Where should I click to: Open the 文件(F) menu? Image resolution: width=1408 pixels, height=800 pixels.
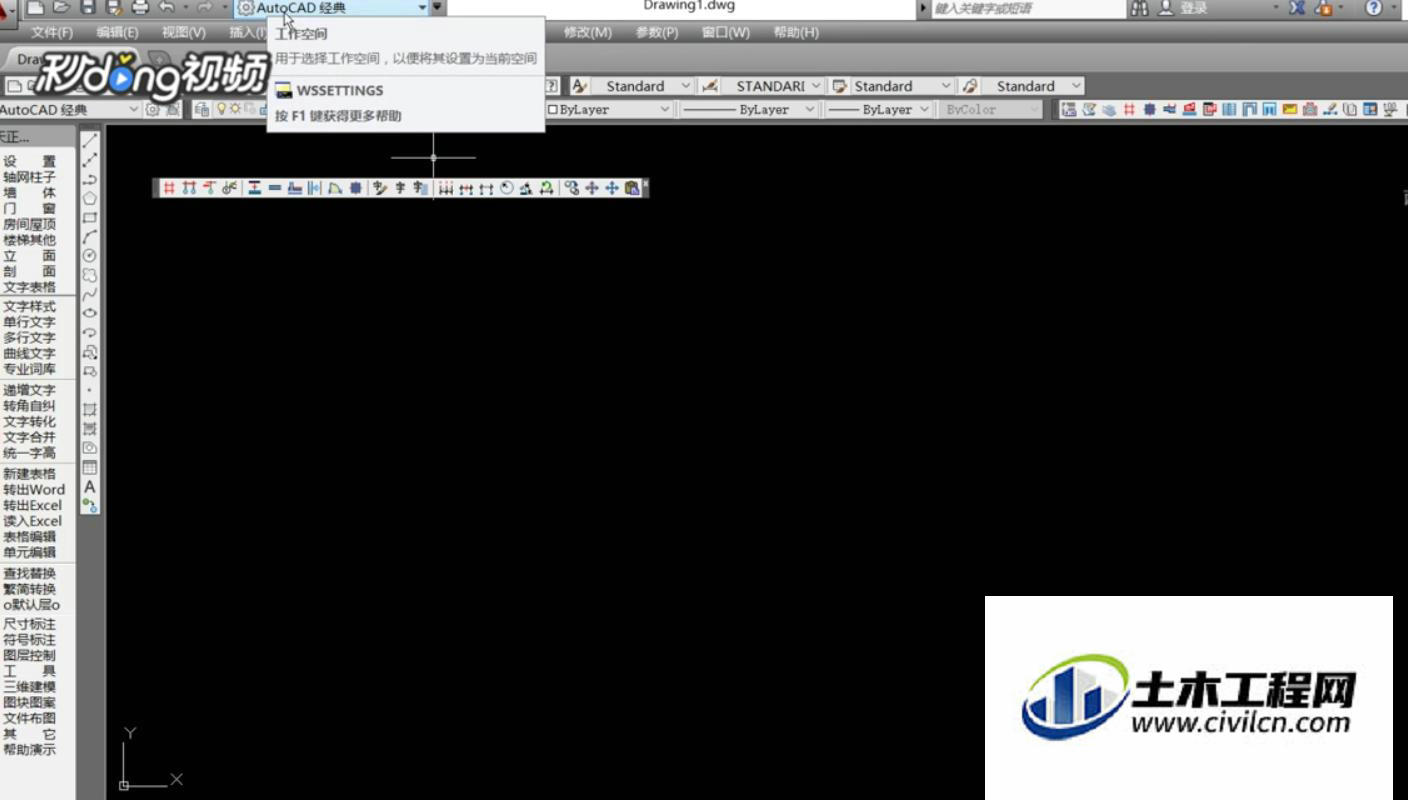52,32
